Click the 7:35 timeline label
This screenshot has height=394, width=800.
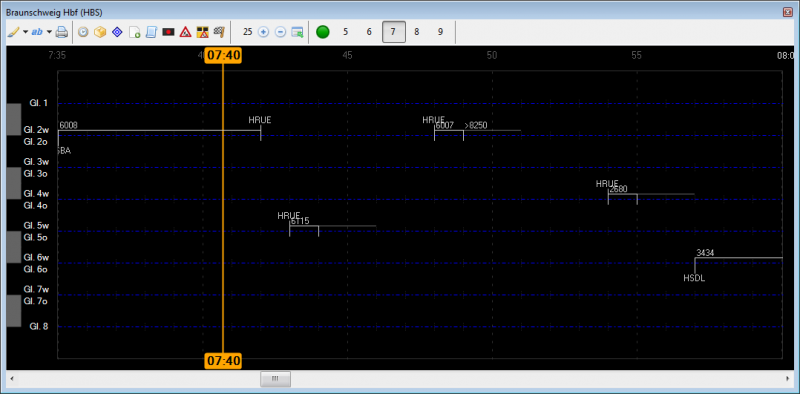57,55
